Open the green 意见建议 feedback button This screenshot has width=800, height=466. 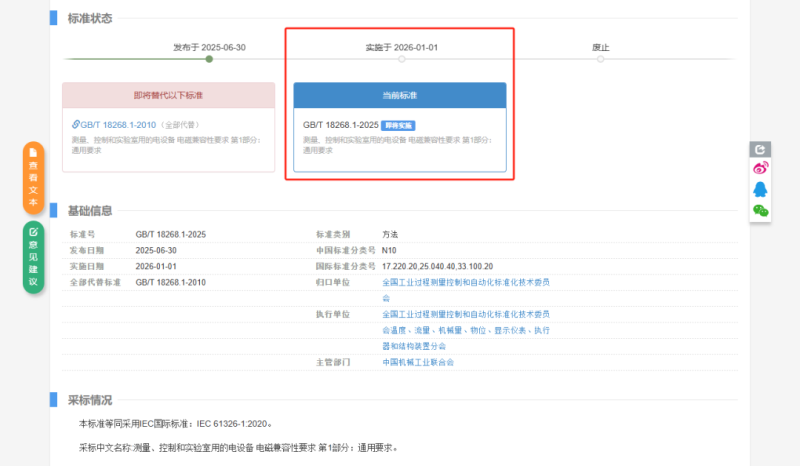click(33, 257)
